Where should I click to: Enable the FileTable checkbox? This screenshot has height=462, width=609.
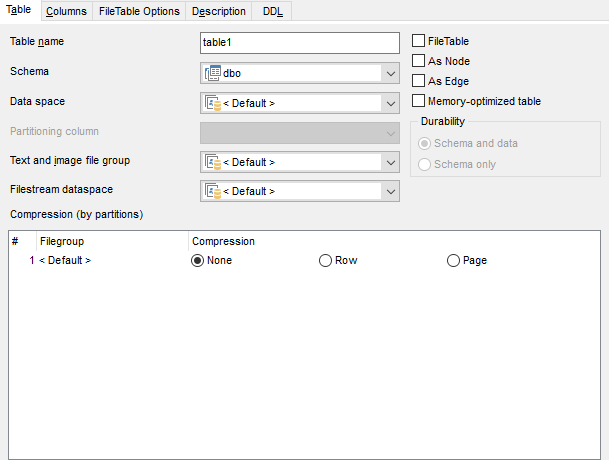click(x=419, y=41)
